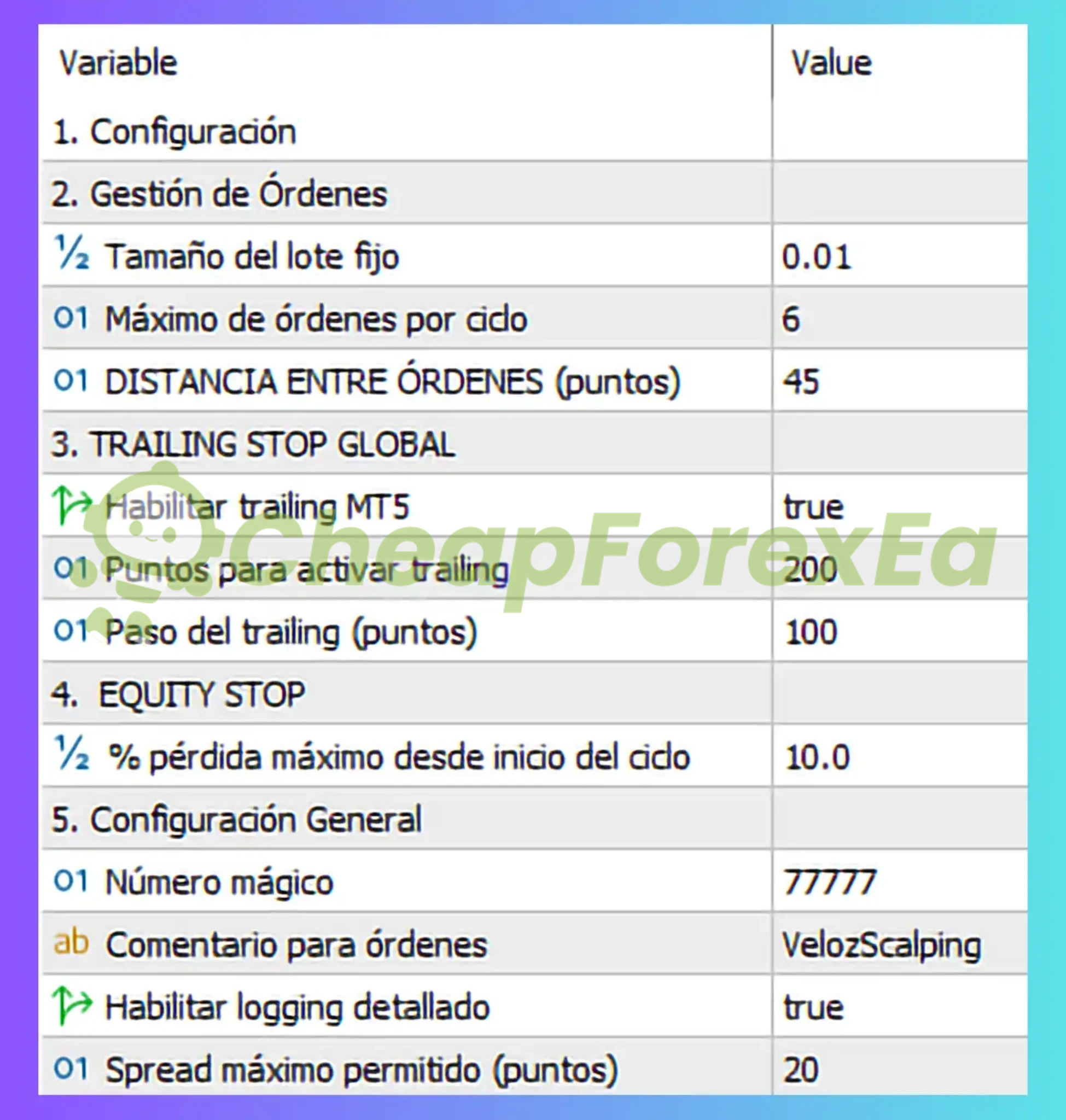Click the 'Spread máximo permitido (puntos)' label
This screenshot has width=1066, height=1120.
[x=362, y=1071]
